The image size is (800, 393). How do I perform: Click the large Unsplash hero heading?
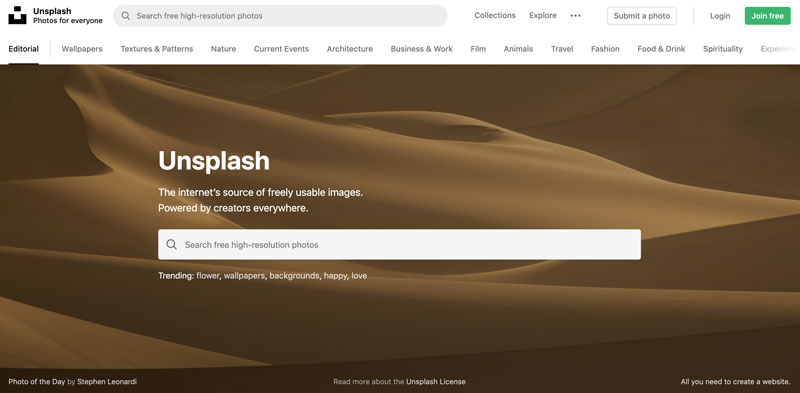coord(214,161)
